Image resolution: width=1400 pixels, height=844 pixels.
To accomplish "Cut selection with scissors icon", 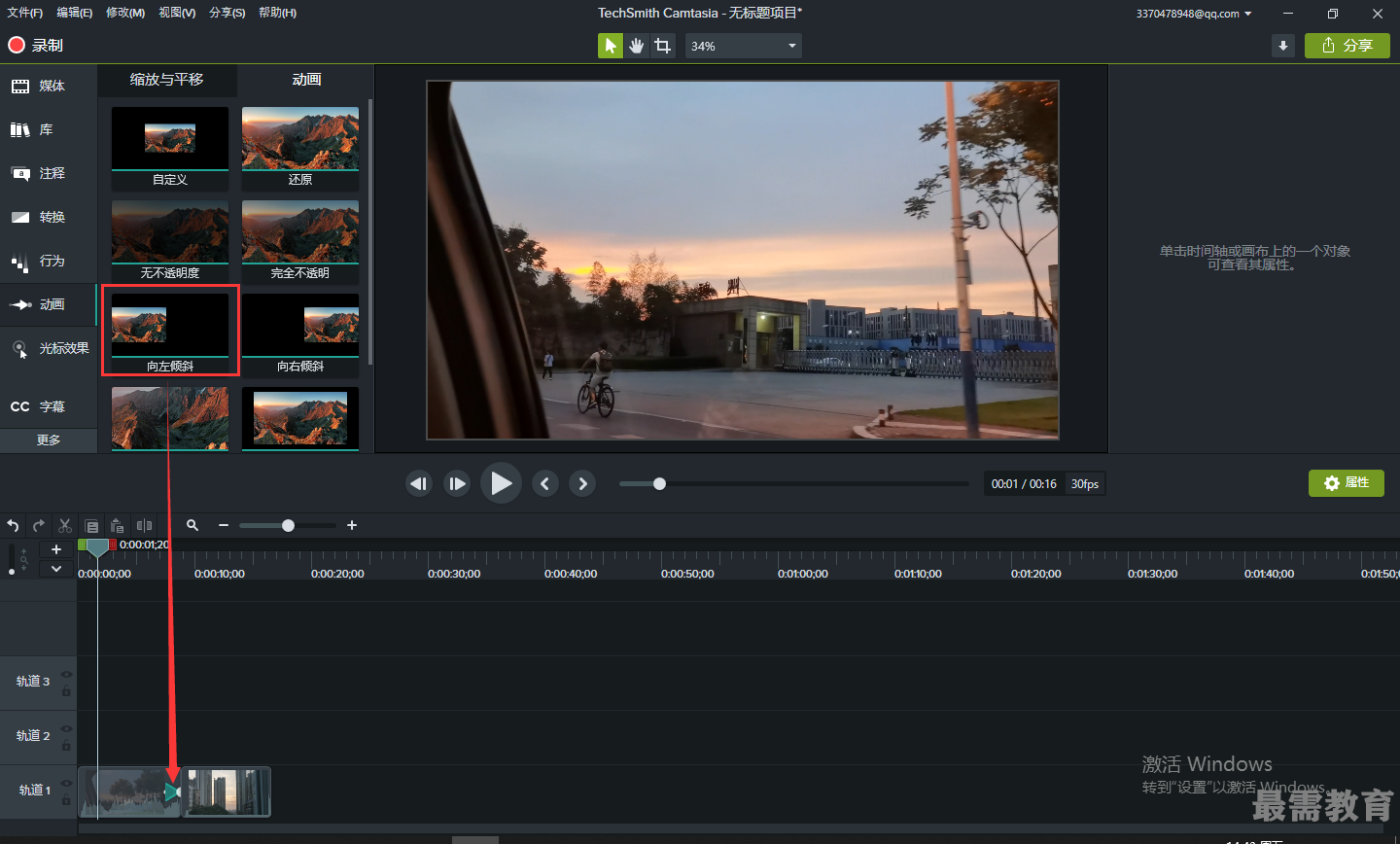I will tap(65, 525).
